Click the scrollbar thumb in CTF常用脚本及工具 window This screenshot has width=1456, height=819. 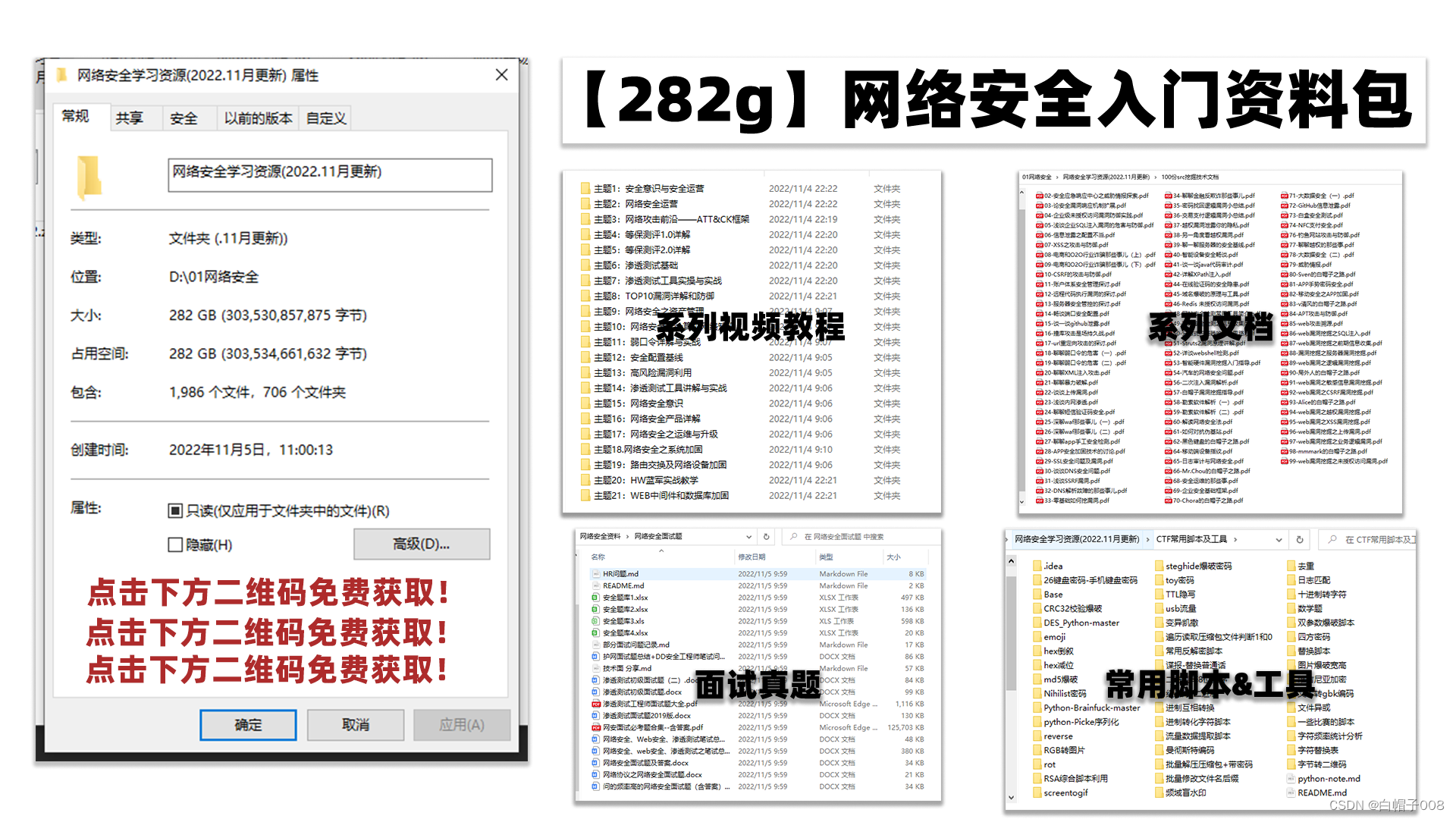[1011, 633]
